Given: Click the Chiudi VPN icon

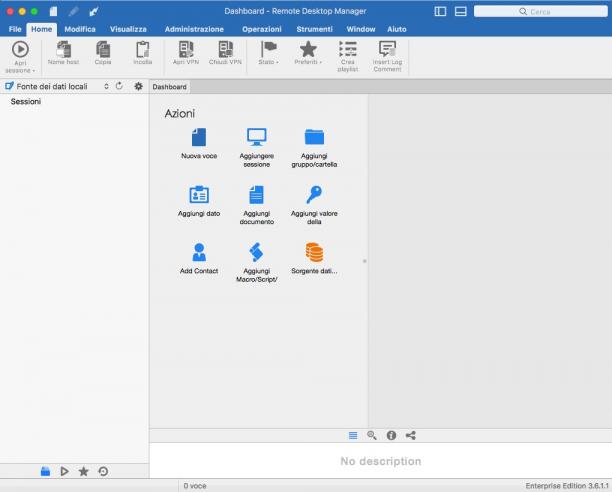Looking at the screenshot, I should pyautogui.click(x=225, y=50).
